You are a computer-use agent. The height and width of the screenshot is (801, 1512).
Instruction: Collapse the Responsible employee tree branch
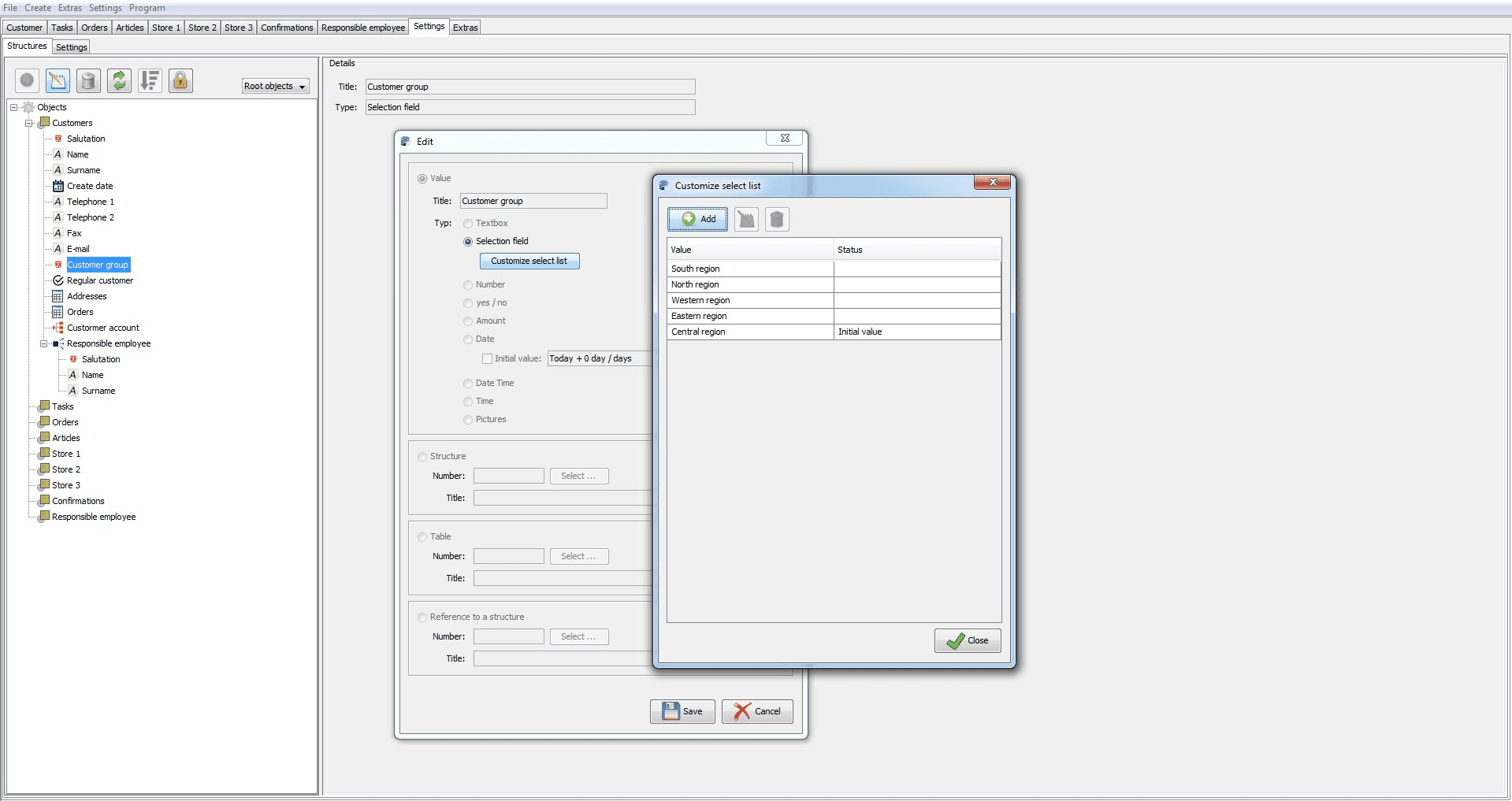coord(44,344)
